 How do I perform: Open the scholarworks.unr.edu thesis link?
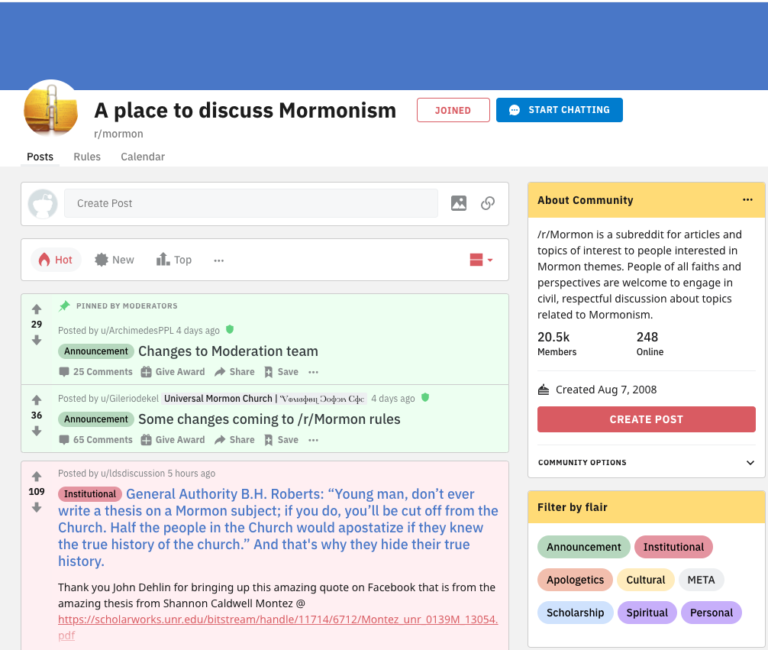(277, 620)
